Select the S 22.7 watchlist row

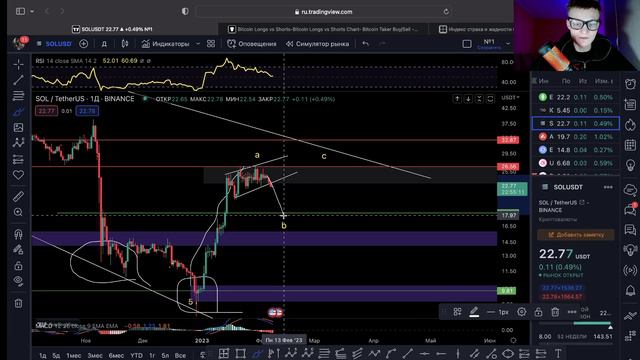576,123
